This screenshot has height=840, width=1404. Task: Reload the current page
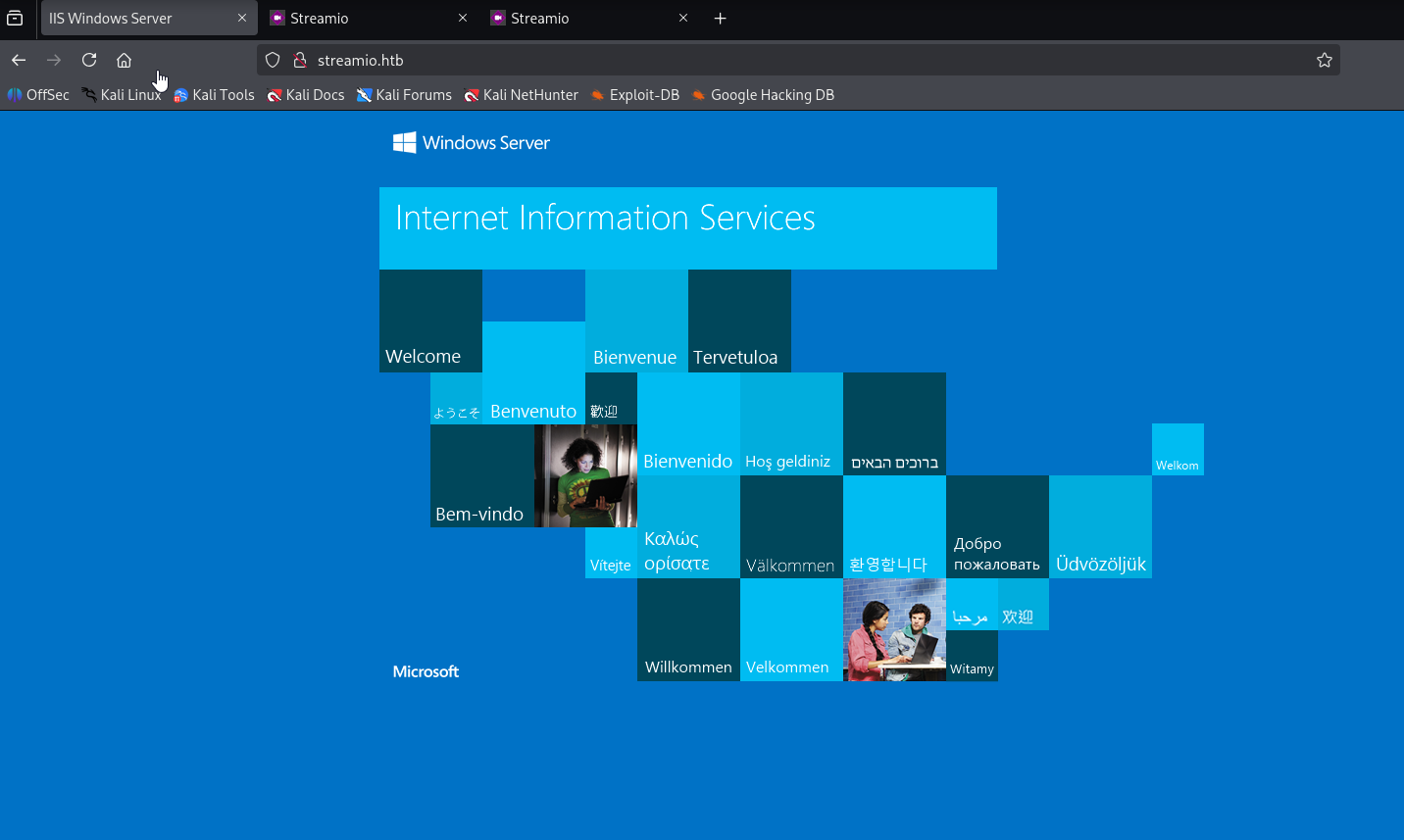[89, 60]
